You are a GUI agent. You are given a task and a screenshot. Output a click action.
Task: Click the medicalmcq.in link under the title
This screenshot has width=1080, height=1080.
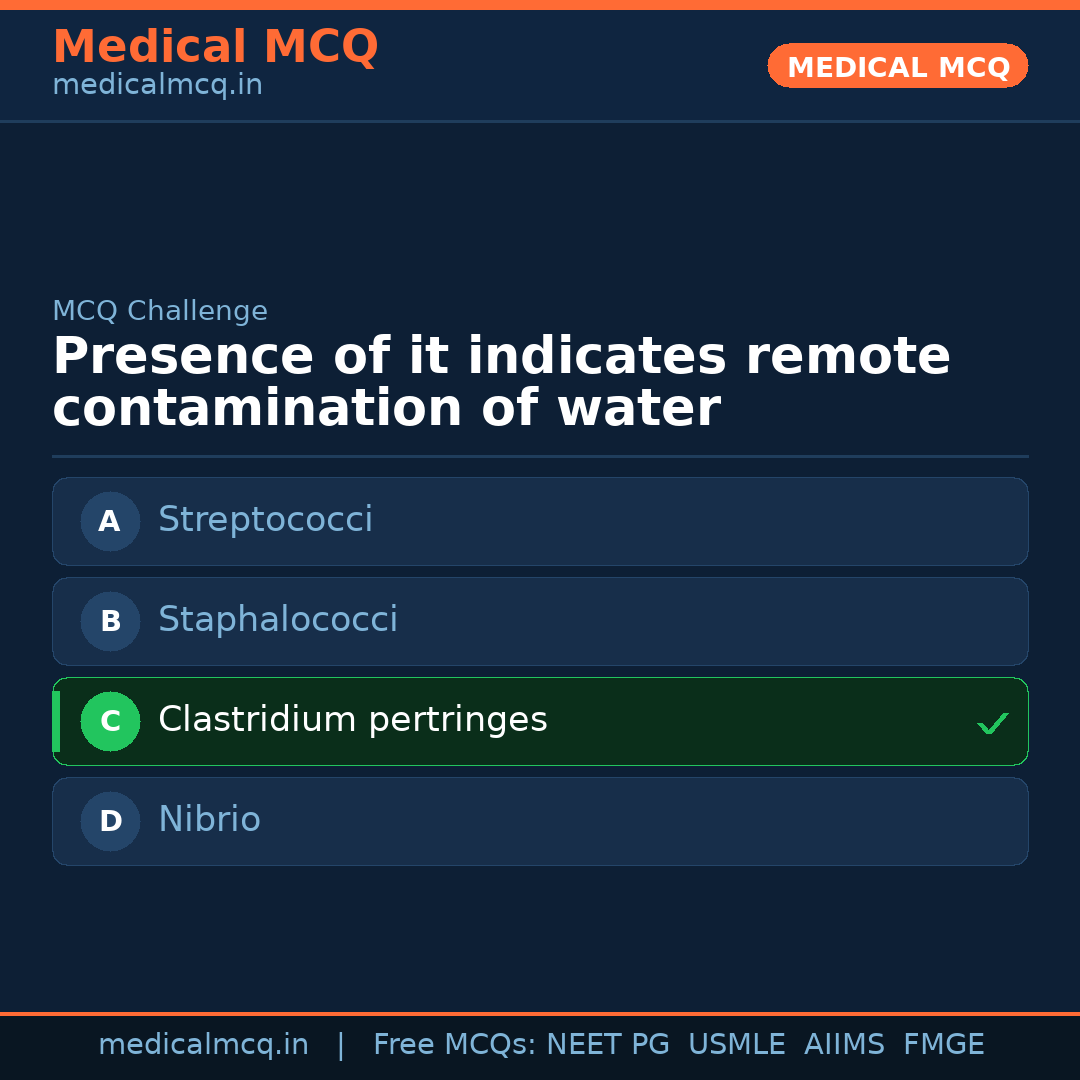pyautogui.click(x=157, y=86)
